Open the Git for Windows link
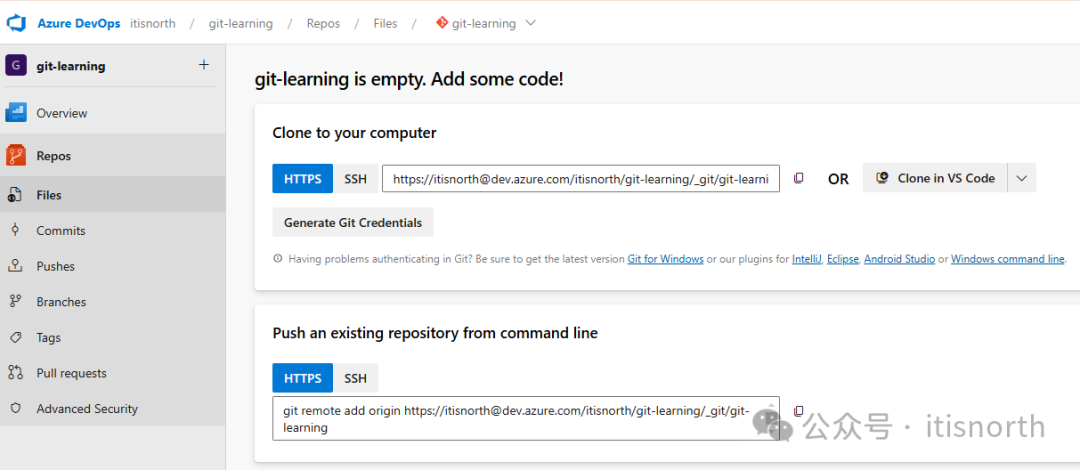1080x470 pixels. (x=665, y=259)
